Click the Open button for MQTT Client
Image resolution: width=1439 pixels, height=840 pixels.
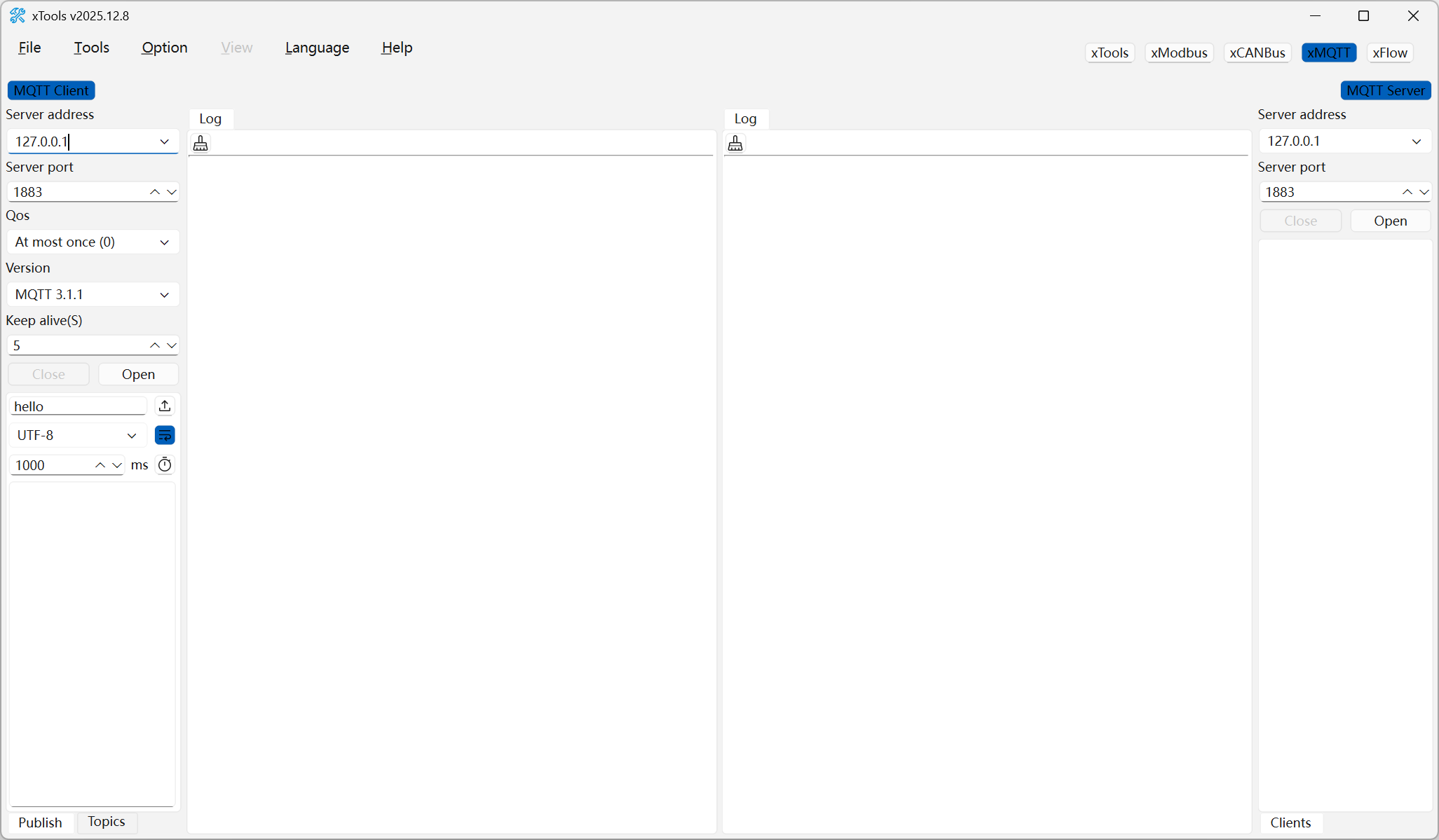click(138, 374)
